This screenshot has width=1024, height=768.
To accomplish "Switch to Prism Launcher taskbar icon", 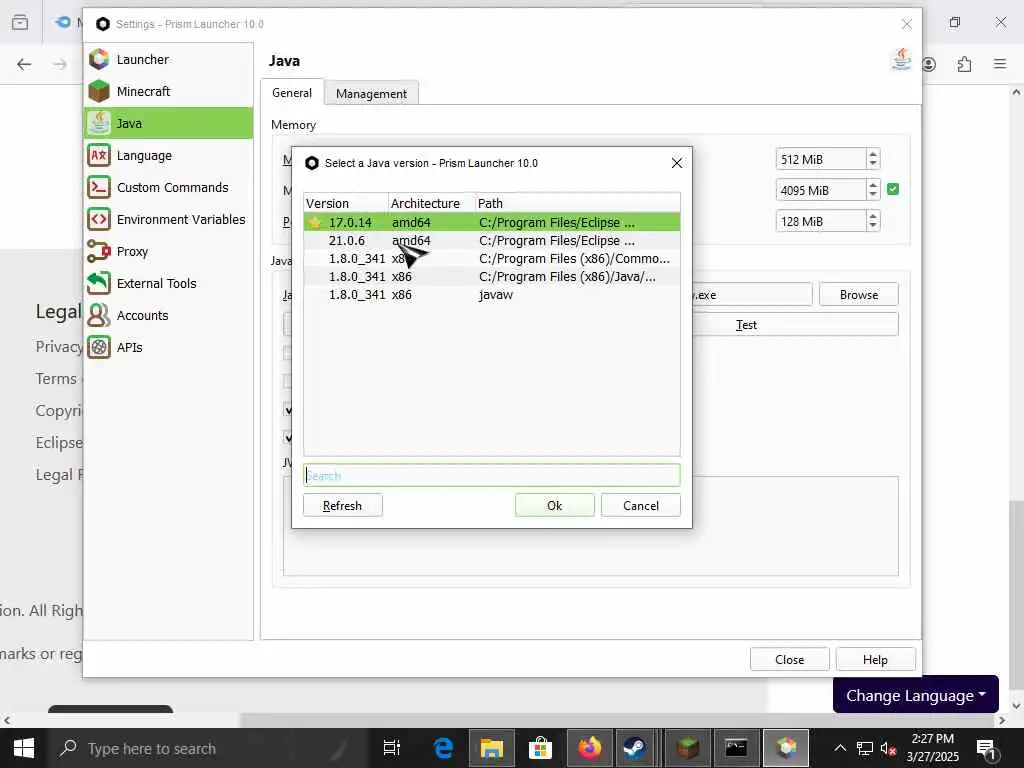I will click(x=786, y=748).
